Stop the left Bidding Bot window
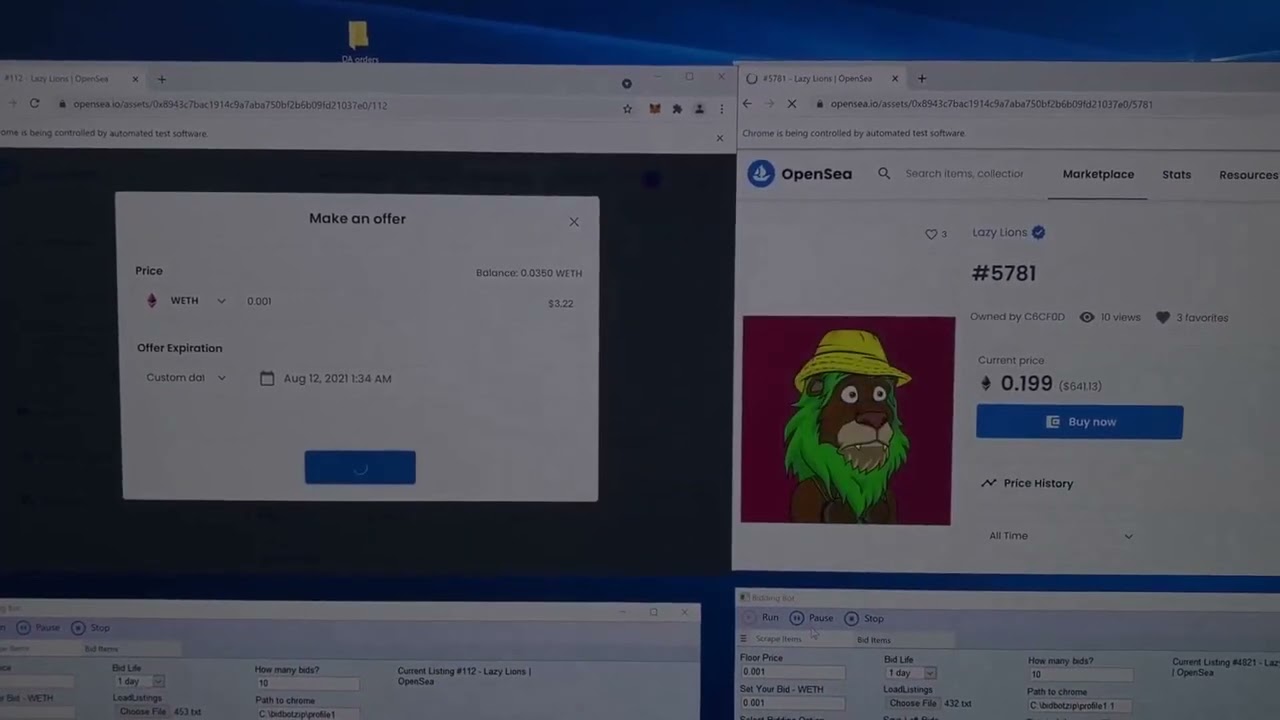This screenshot has height=720, width=1280. pos(90,628)
